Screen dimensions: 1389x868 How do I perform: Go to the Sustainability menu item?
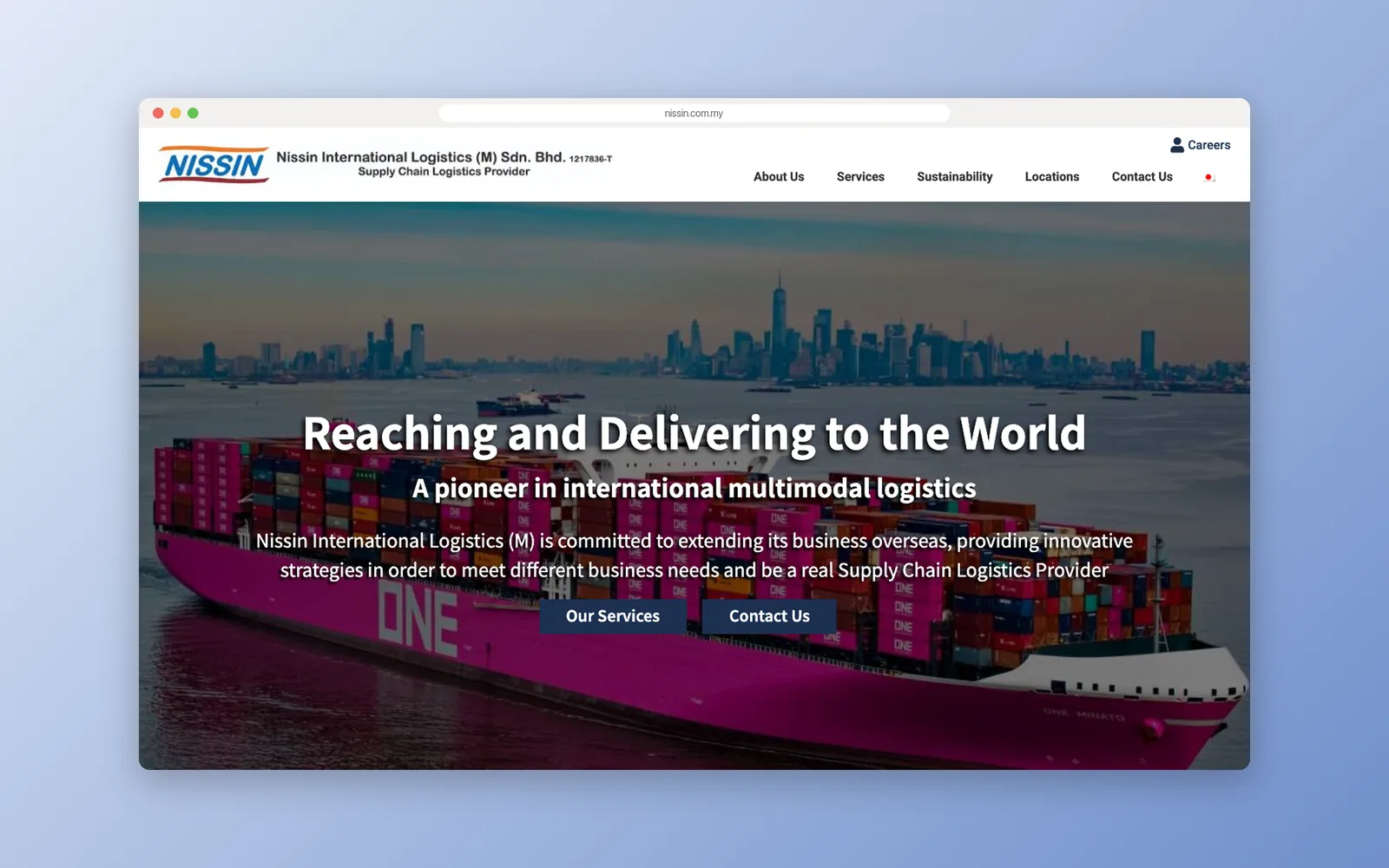click(x=954, y=176)
